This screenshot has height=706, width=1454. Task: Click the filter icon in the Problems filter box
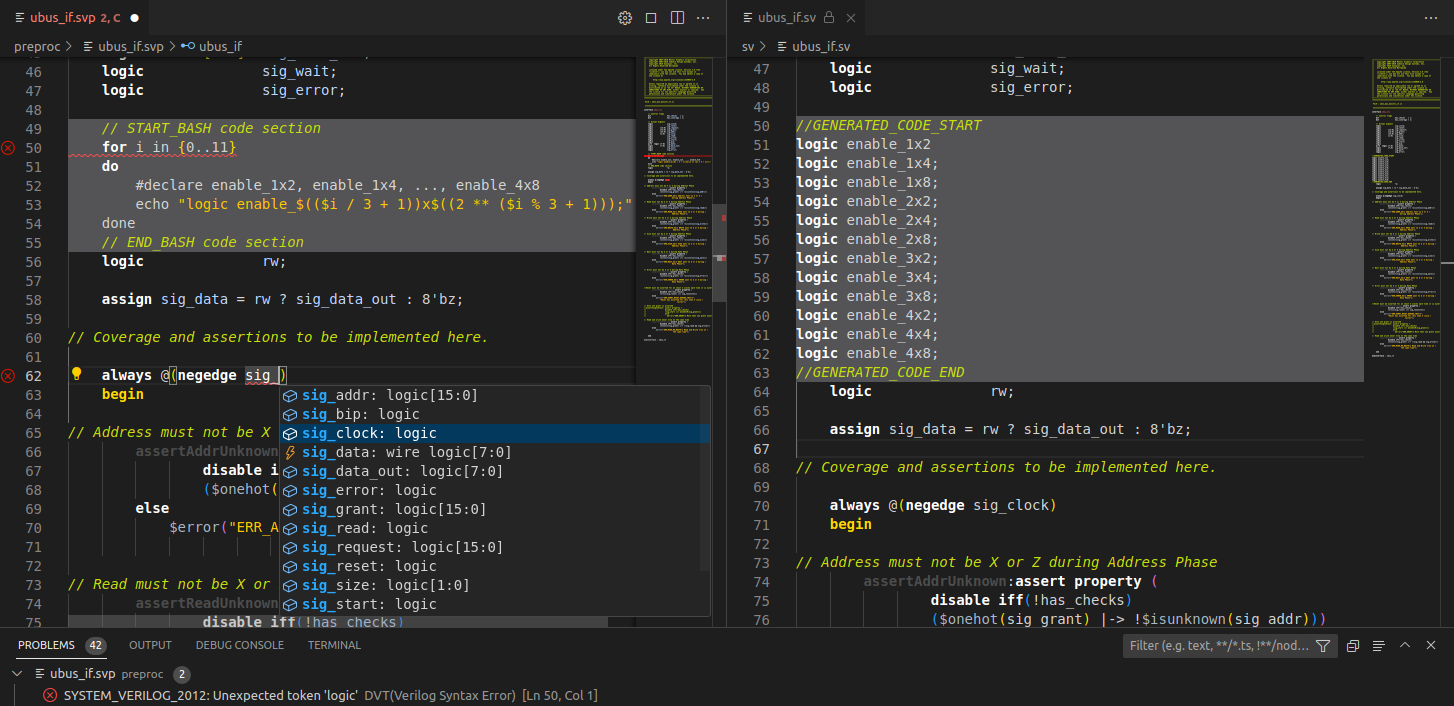coord(1321,645)
